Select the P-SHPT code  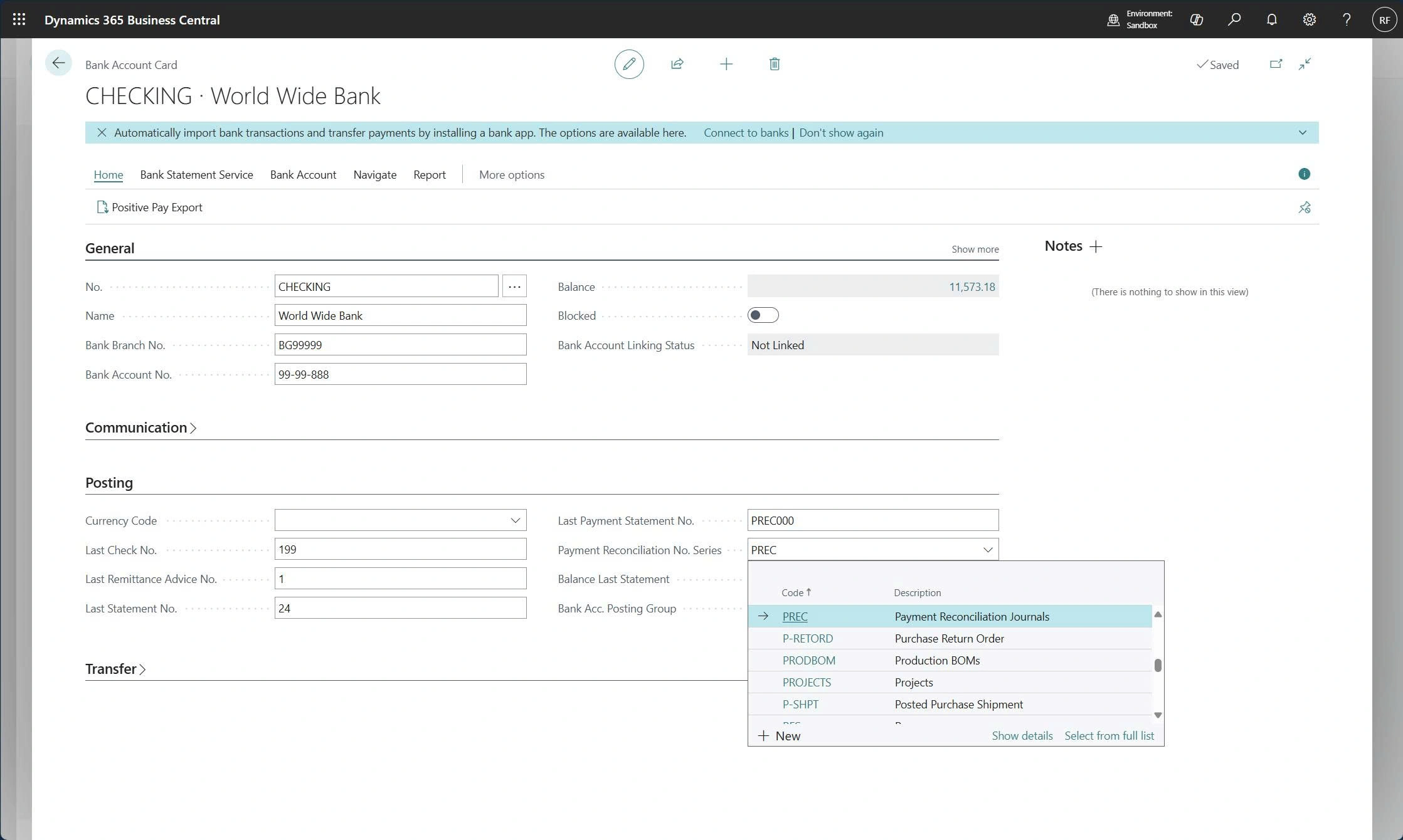click(x=800, y=705)
